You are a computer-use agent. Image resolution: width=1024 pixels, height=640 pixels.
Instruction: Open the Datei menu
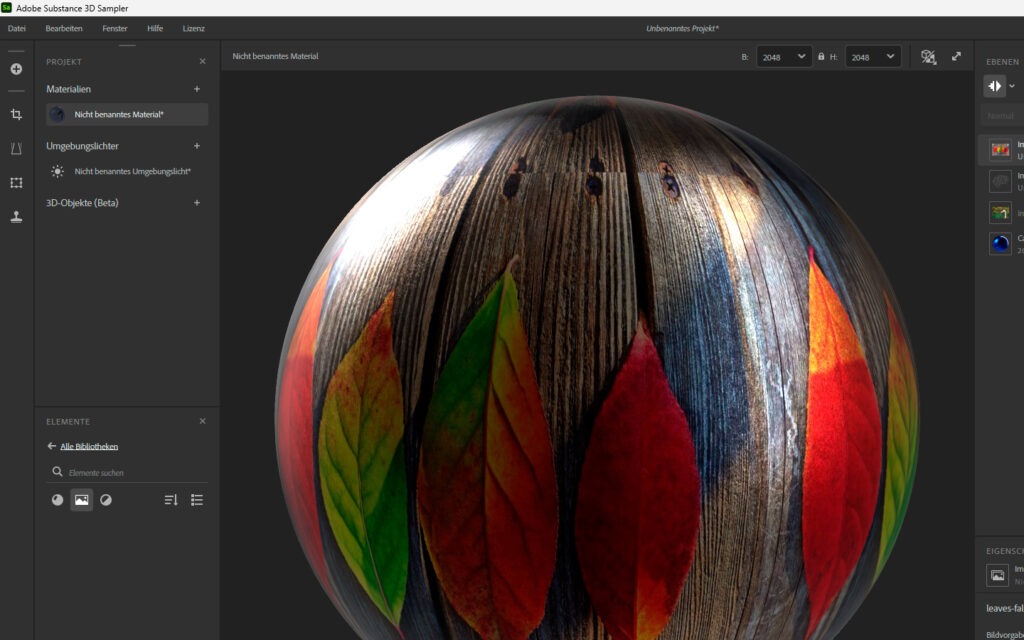tap(17, 28)
